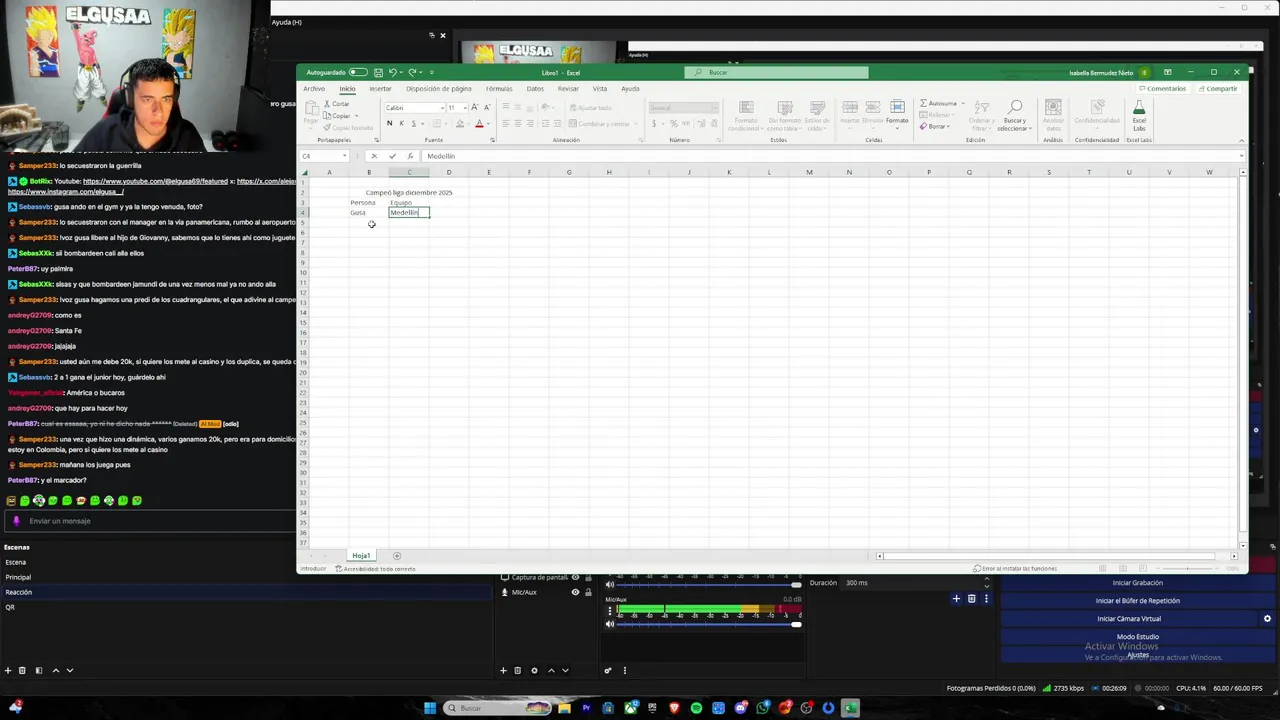
Task: Click the insert function fx icon
Action: tap(410, 156)
